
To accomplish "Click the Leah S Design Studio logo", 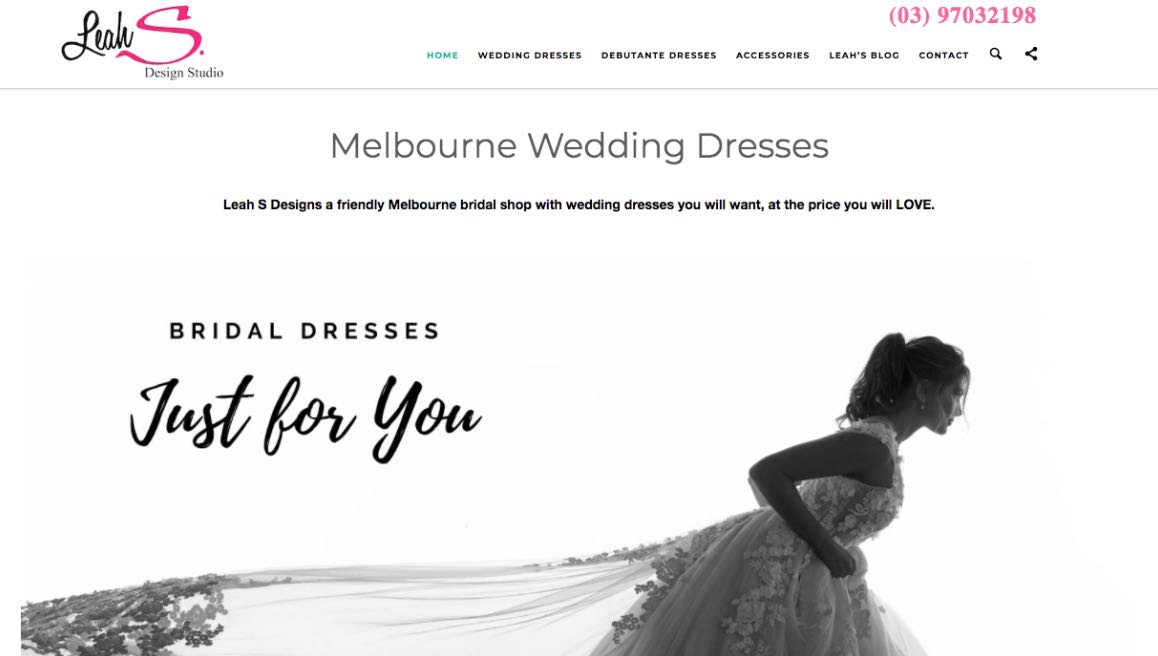I will pos(142,42).
